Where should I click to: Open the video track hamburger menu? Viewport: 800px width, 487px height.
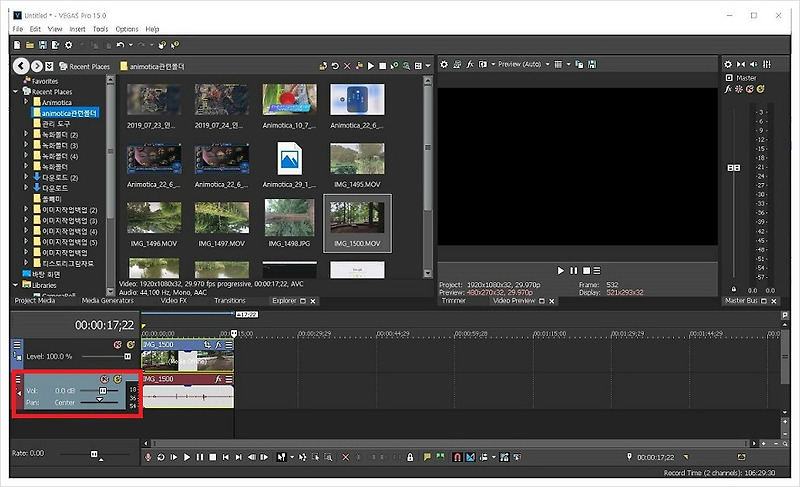(x=17, y=345)
